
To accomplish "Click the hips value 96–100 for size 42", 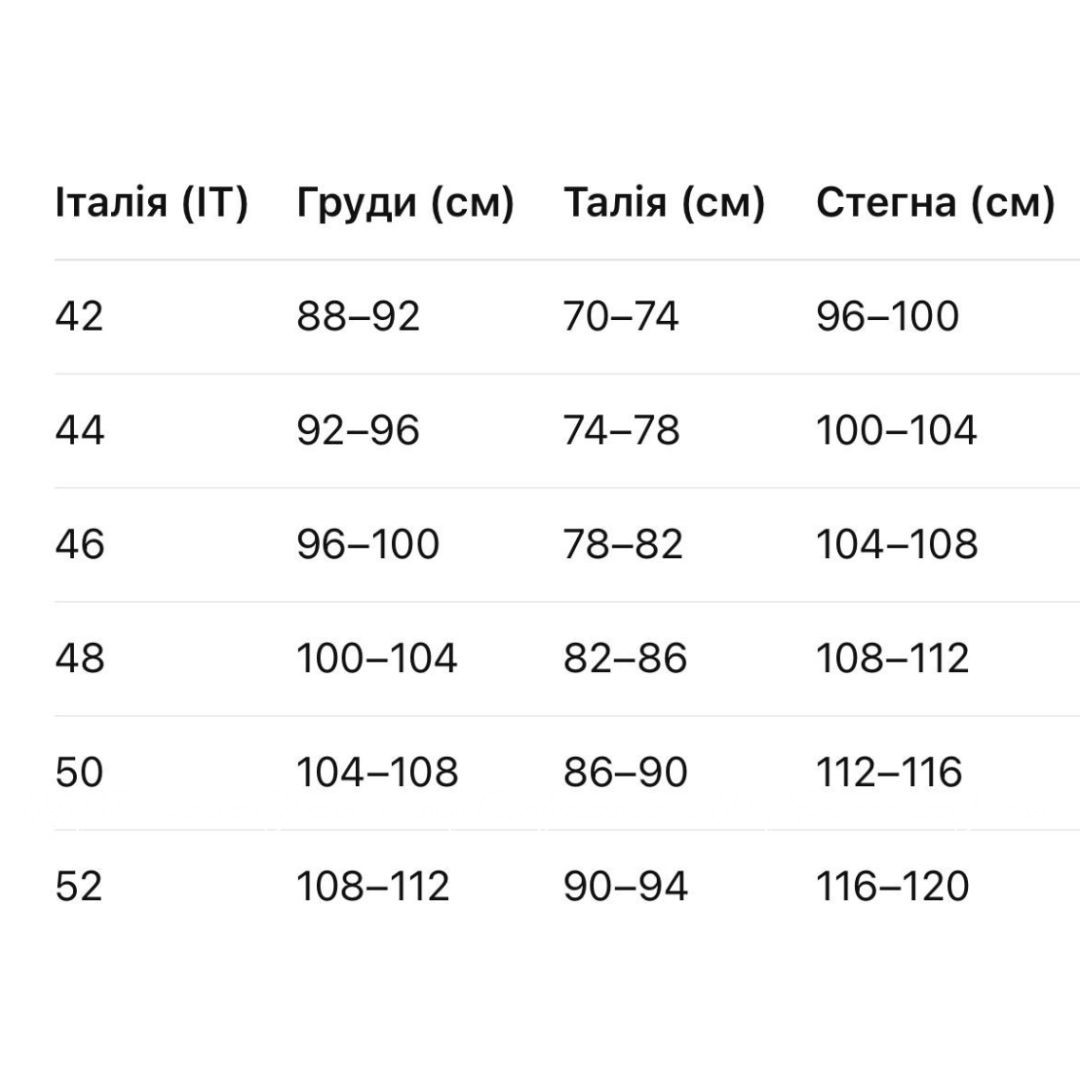I will click(887, 317).
